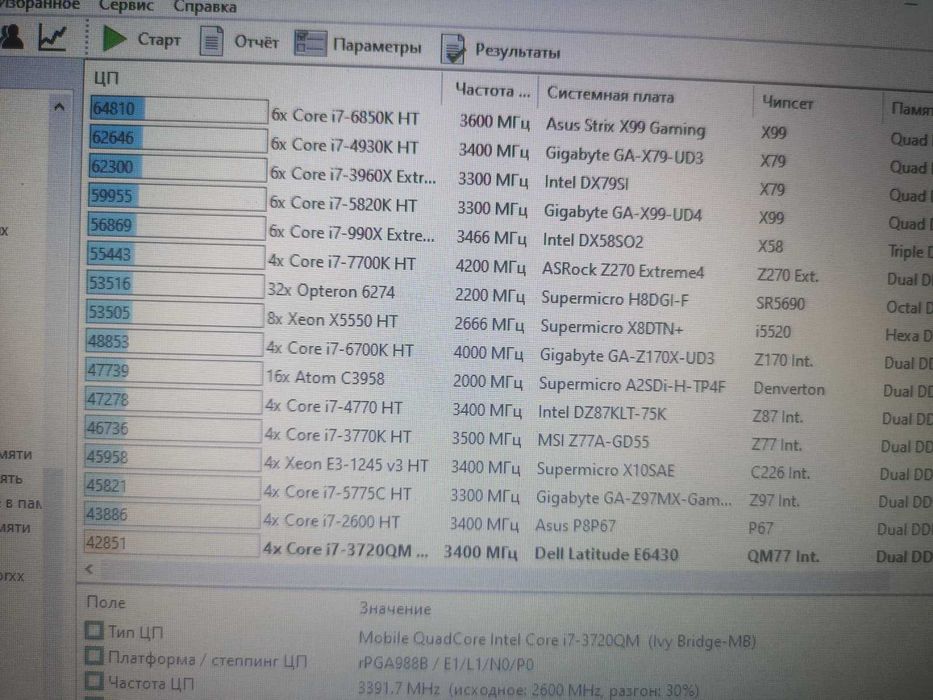
Task: Click the Denverton chipset cell
Action: [789, 389]
